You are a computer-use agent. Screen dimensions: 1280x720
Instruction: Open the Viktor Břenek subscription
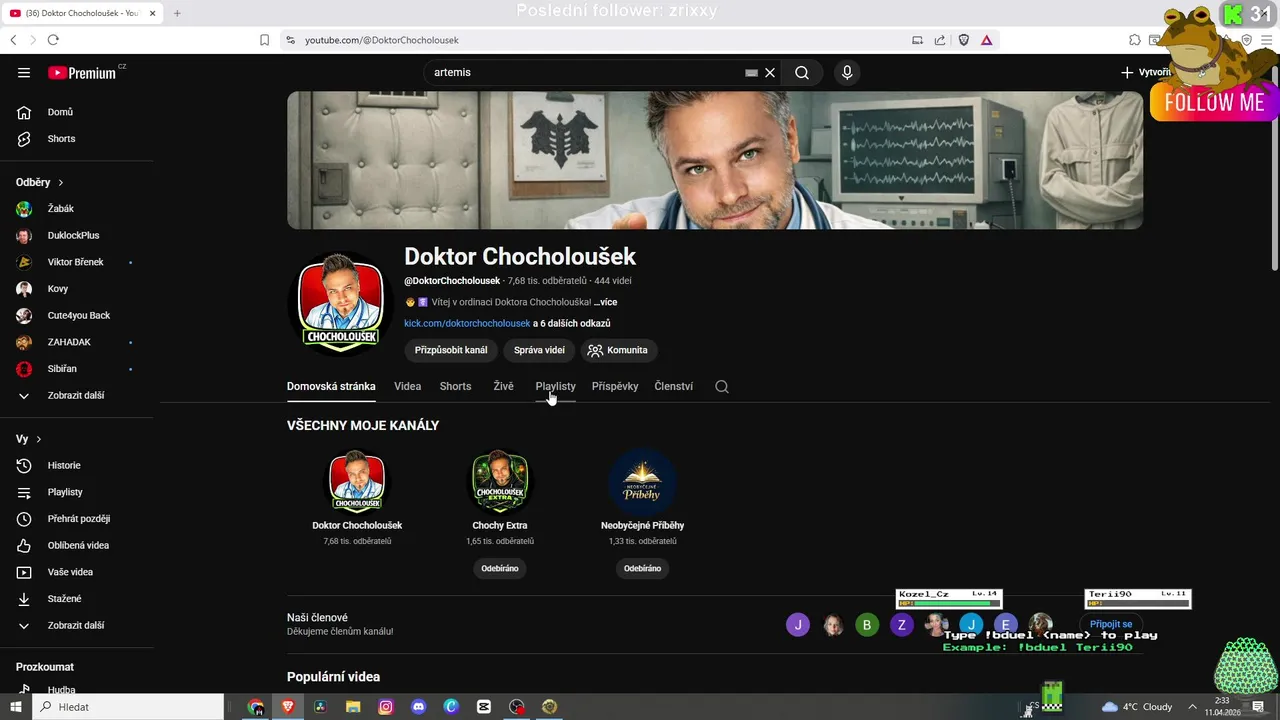[77, 262]
